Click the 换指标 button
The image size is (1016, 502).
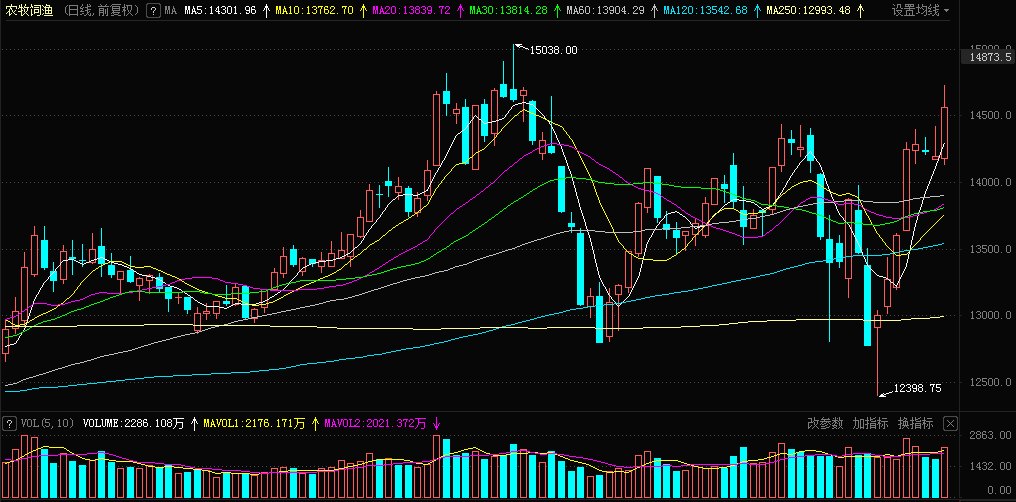click(x=916, y=424)
